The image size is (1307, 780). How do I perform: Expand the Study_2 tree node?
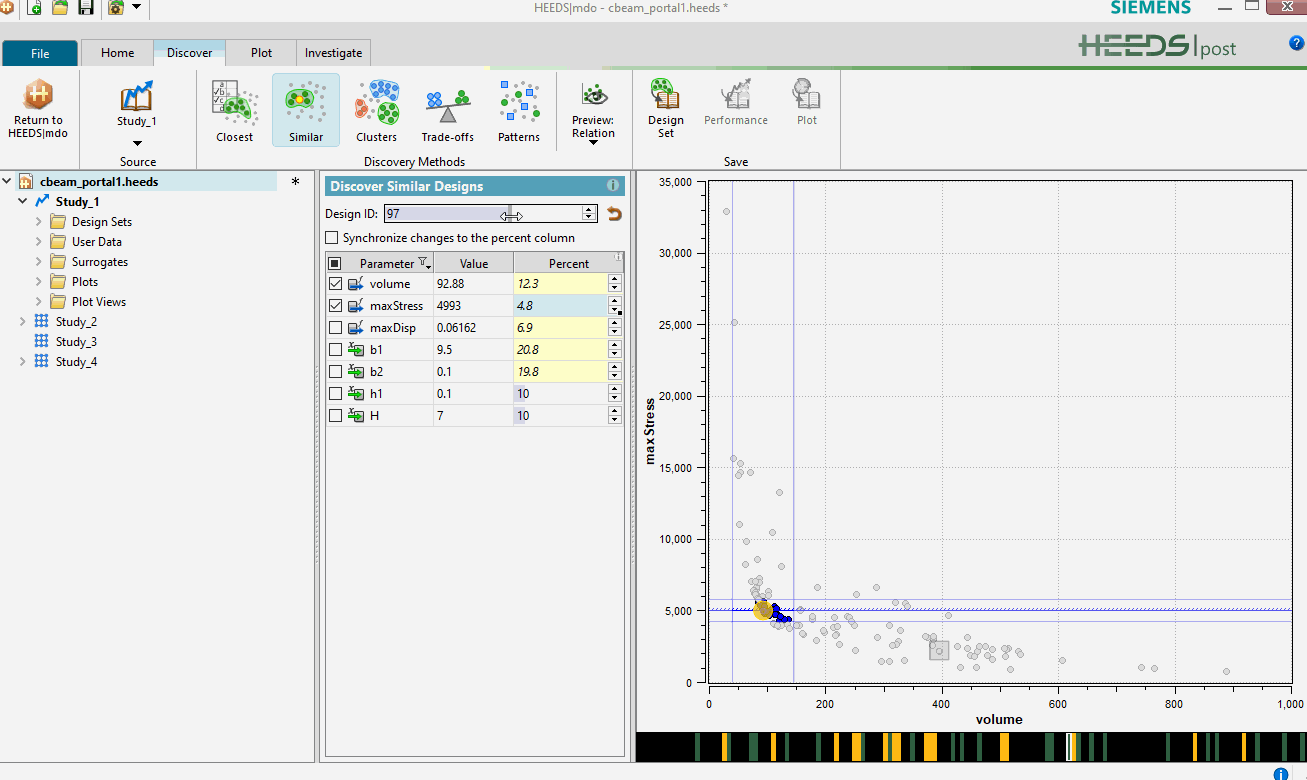23,322
